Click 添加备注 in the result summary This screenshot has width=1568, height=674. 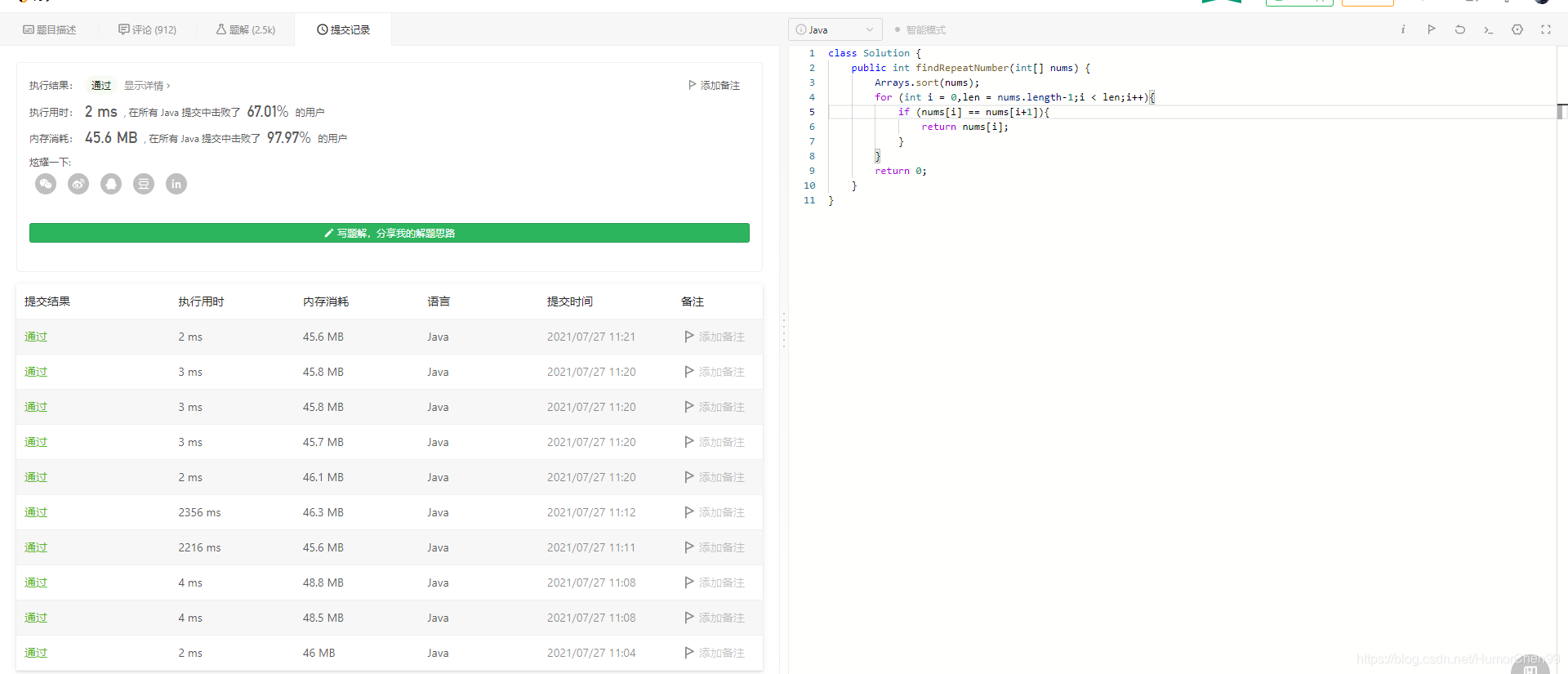point(715,85)
